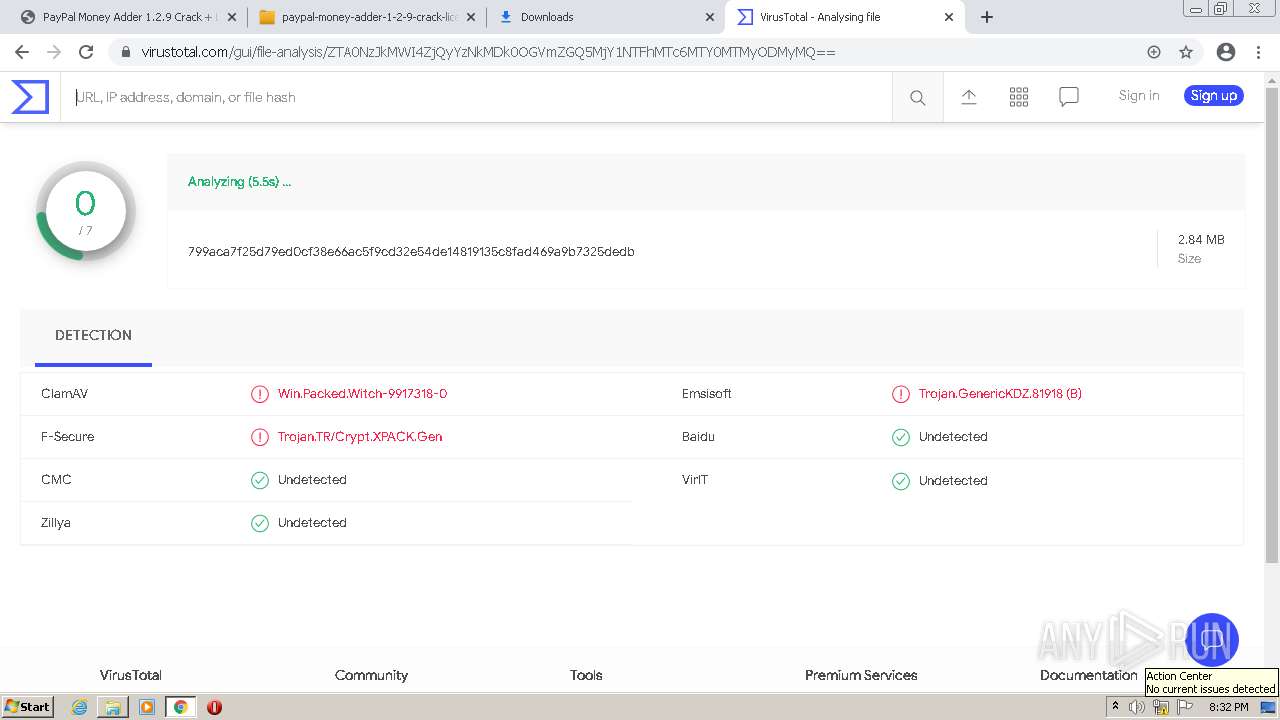1280x720 pixels.
Task: Click the Analyzing (5.5s) status text
Action: 239,182
